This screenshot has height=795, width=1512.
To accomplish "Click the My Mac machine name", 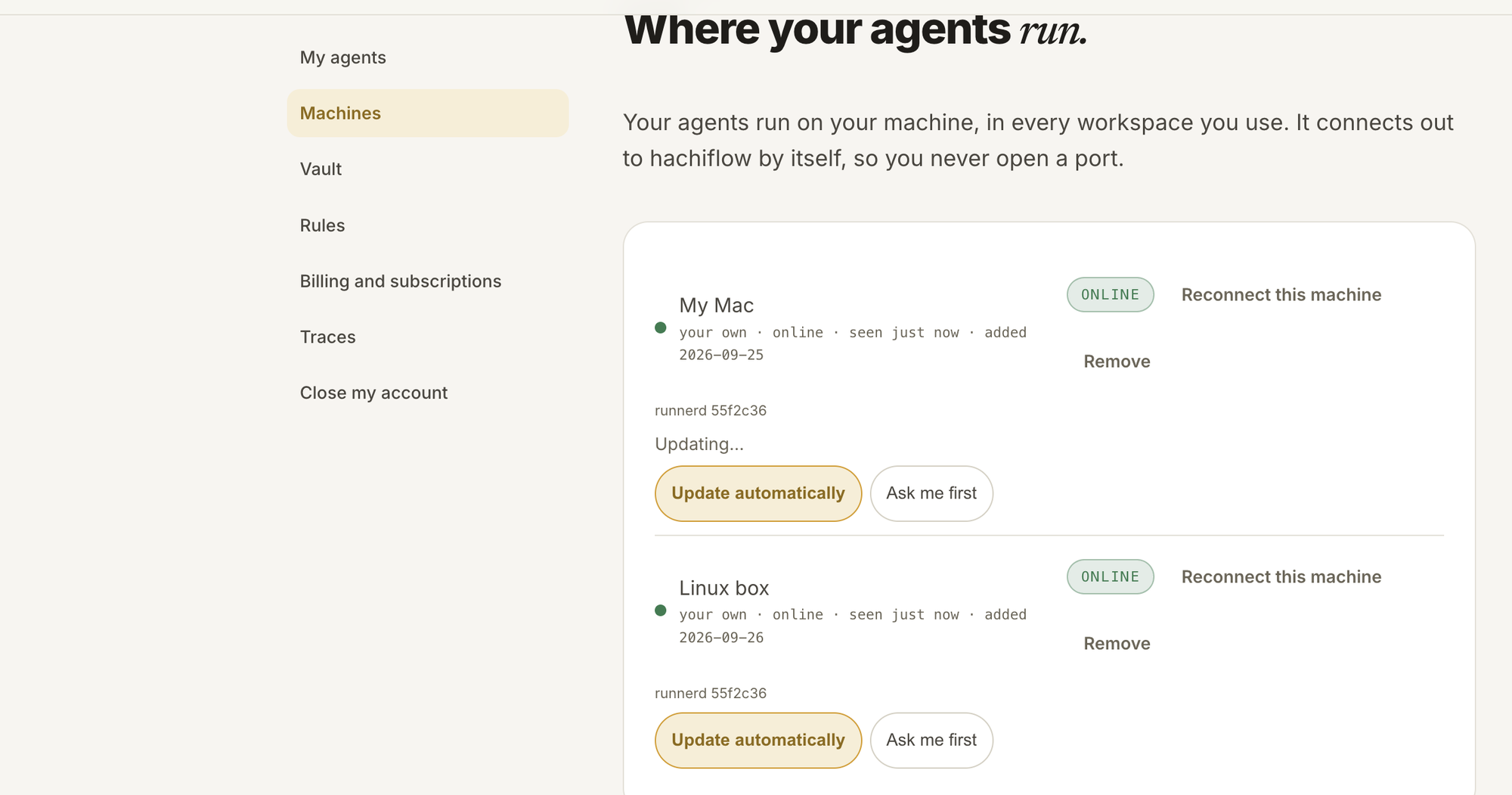I will coord(716,306).
